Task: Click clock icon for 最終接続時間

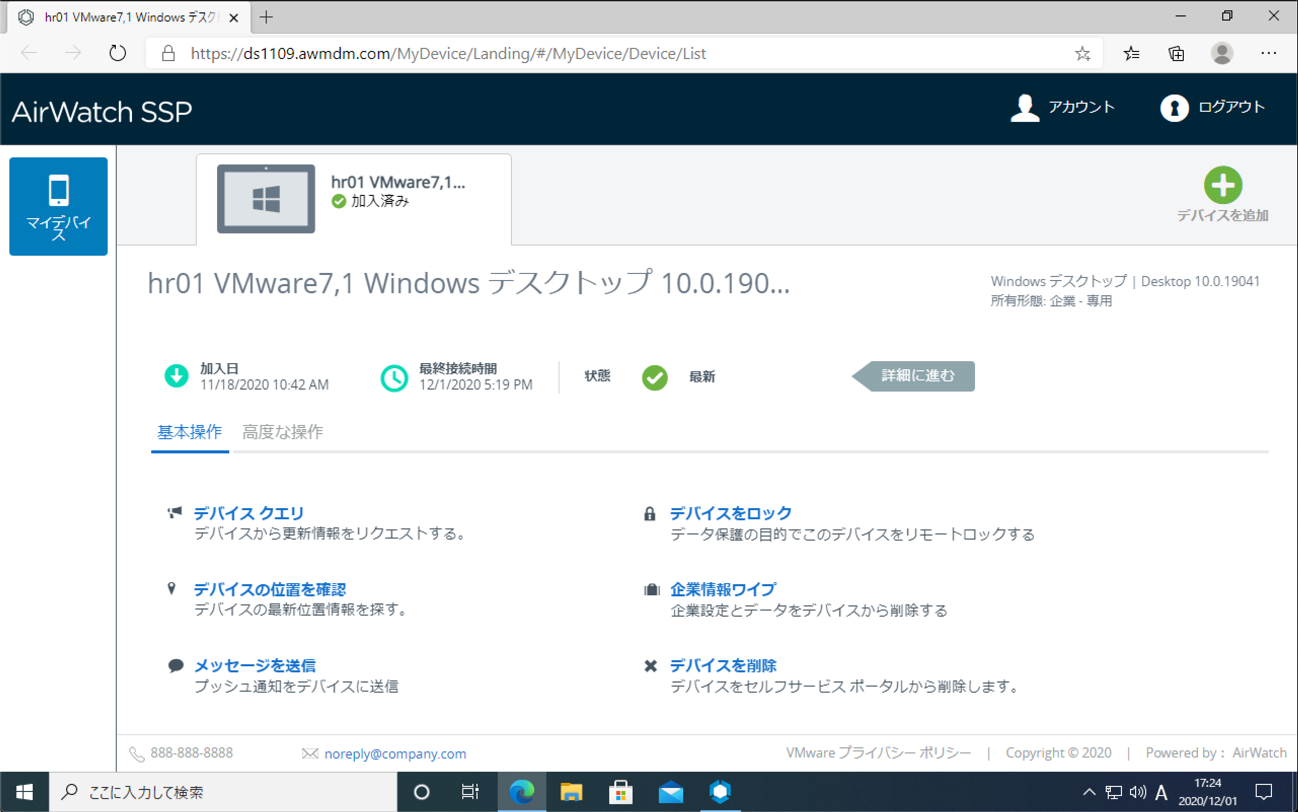Action: [394, 377]
